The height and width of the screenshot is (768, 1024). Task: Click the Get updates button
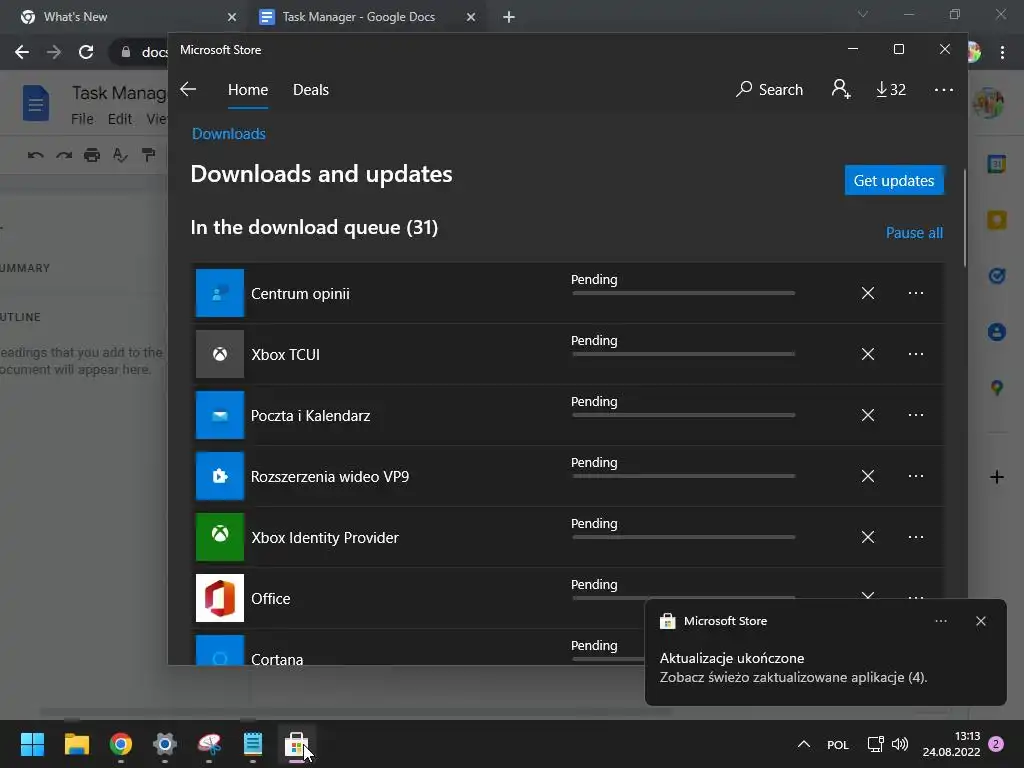(894, 180)
